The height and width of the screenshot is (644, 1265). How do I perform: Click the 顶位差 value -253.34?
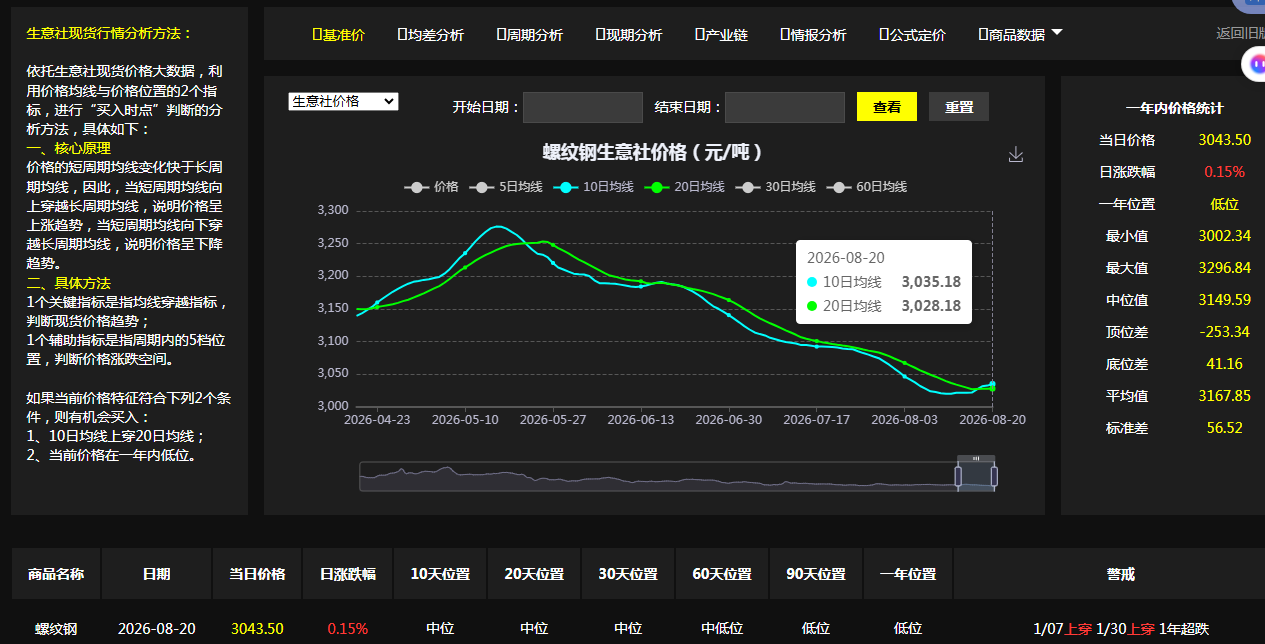(1224, 332)
